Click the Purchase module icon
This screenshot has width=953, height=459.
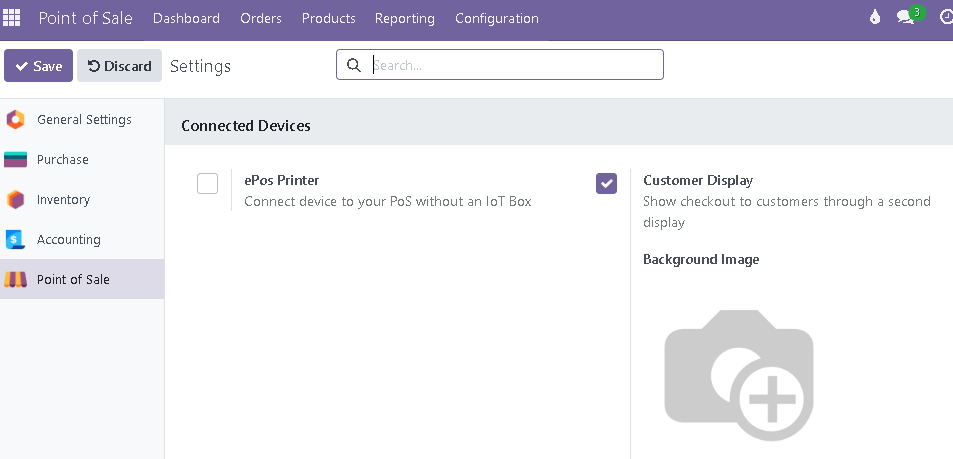15,160
